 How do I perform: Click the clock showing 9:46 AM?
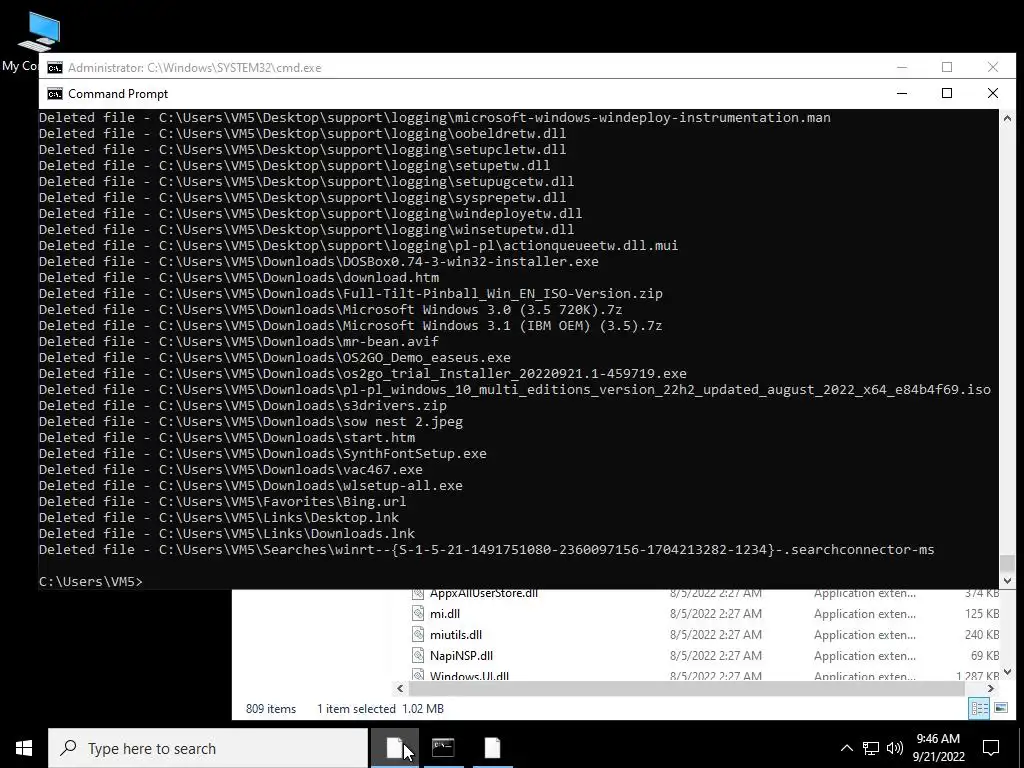click(x=938, y=748)
